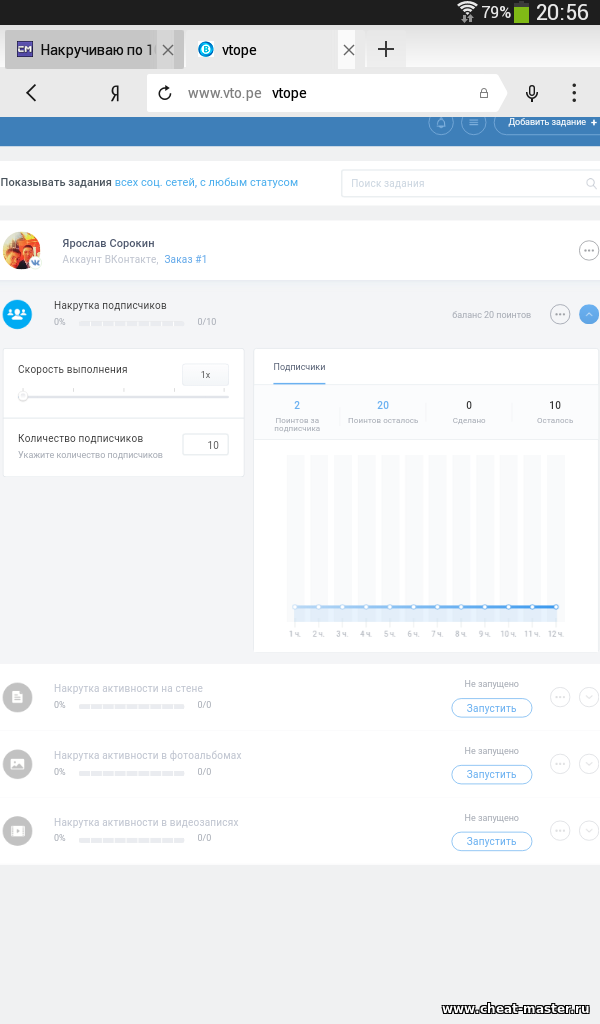Open a new browser tab with plus
This screenshot has width=600, height=1024.
386,49
